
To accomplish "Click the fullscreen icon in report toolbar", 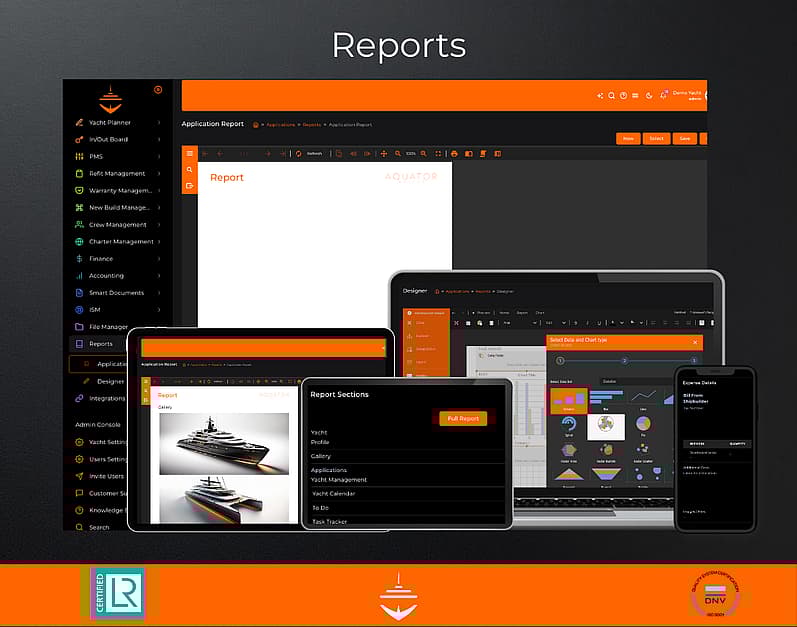I will click(438, 153).
